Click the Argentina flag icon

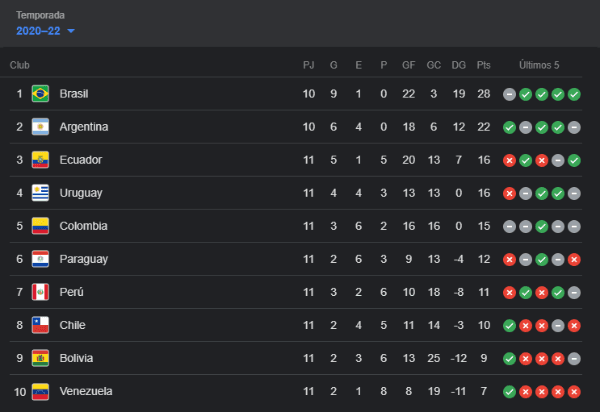pos(40,127)
